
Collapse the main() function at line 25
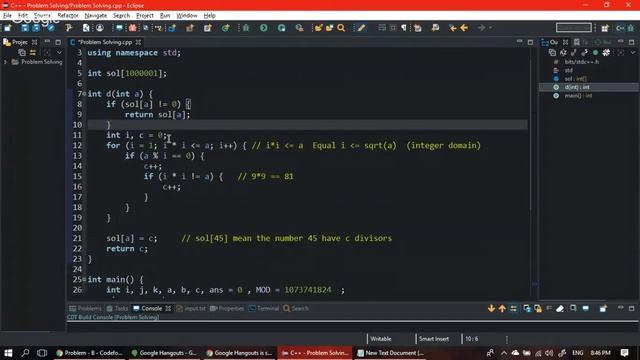click(84, 280)
